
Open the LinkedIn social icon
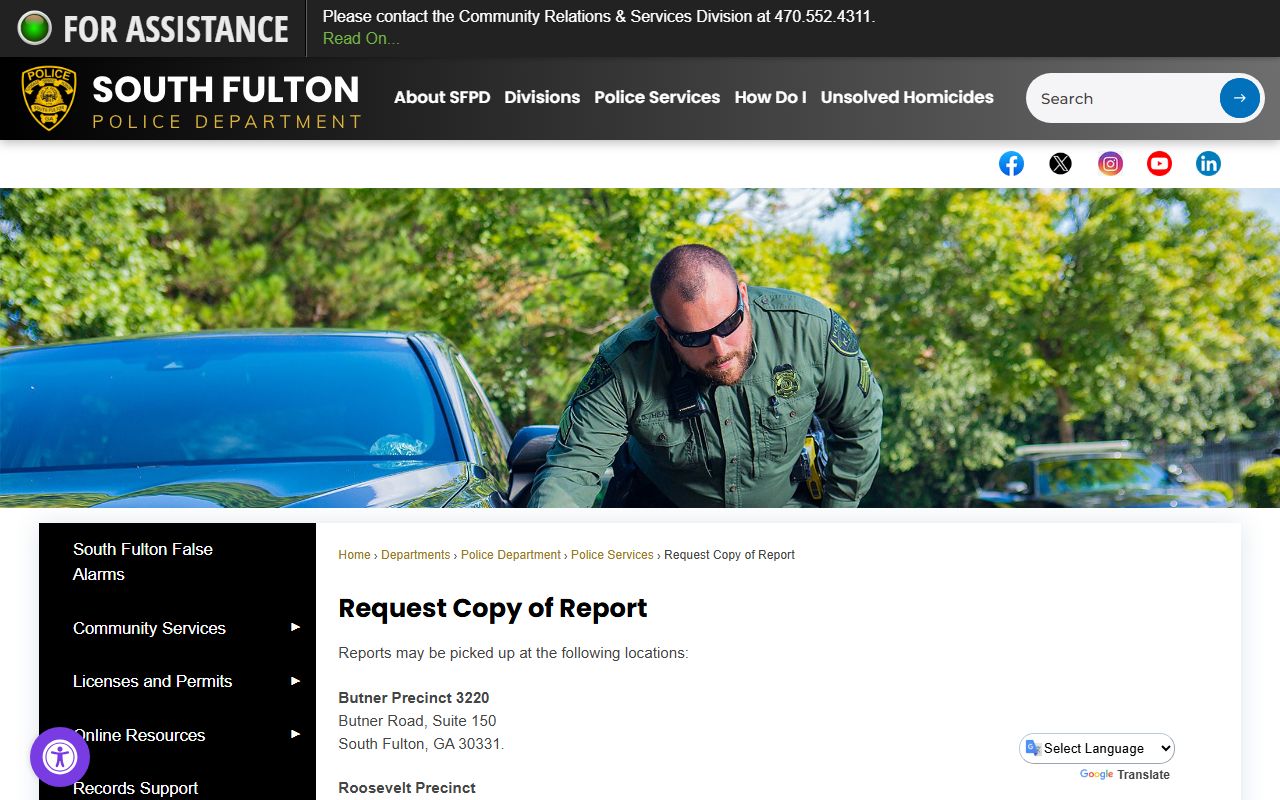click(1208, 164)
